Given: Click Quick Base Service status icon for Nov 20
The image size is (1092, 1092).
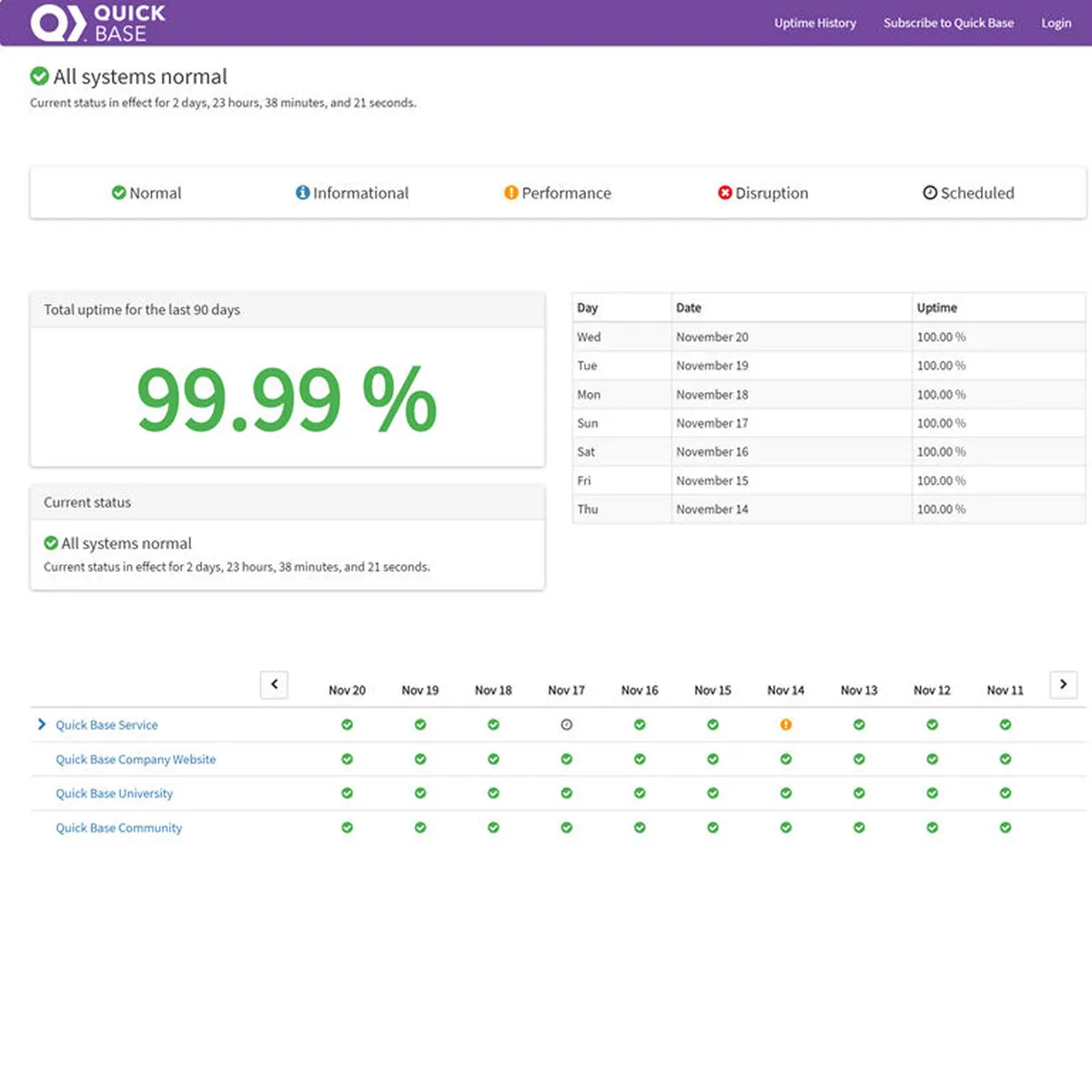Looking at the screenshot, I should click(x=347, y=724).
